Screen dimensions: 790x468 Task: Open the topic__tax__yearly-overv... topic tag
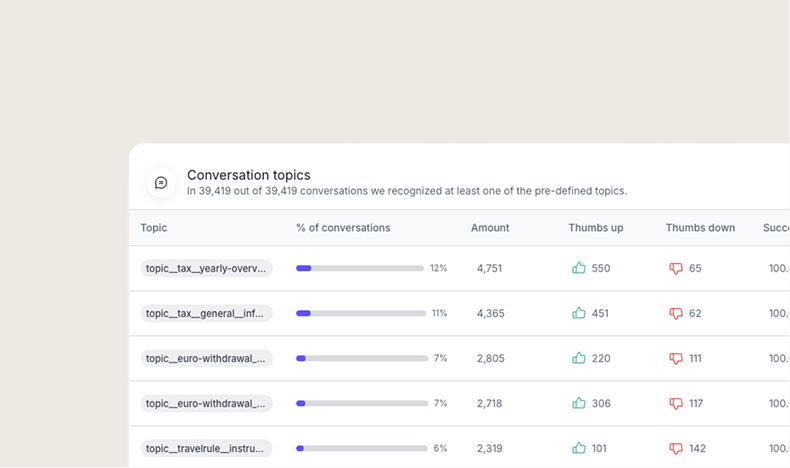pyautogui.click(x=206, y=268)
